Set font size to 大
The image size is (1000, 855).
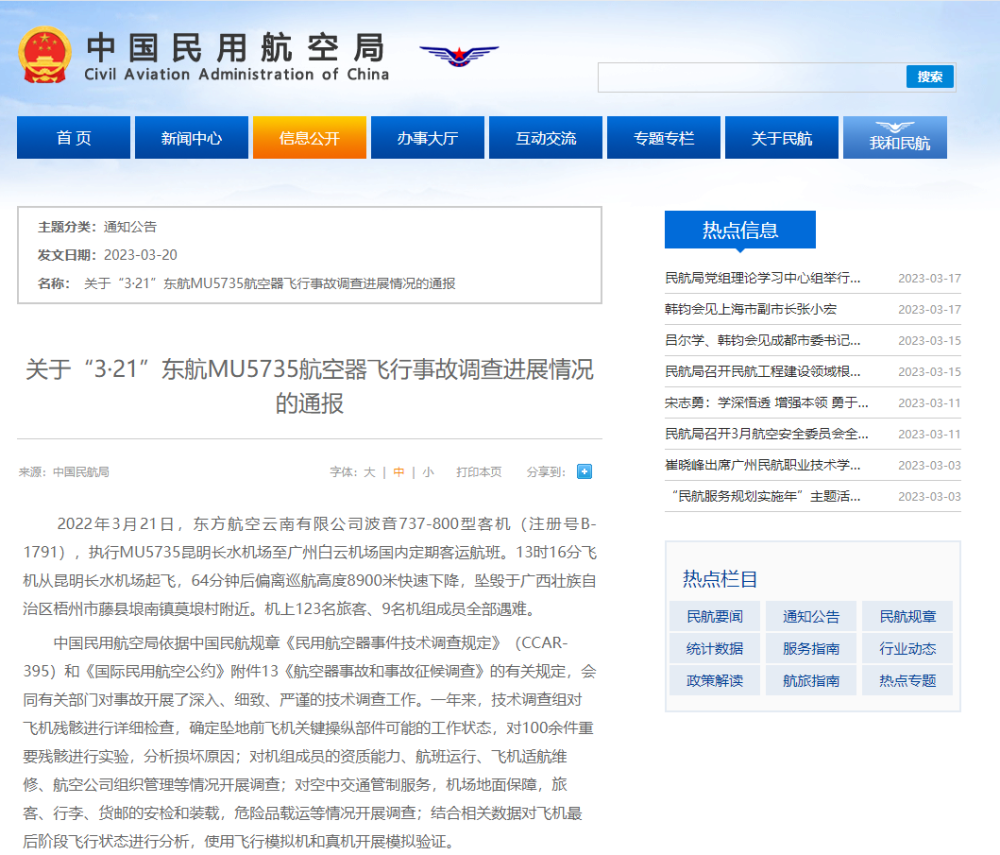tap(369, 472)
